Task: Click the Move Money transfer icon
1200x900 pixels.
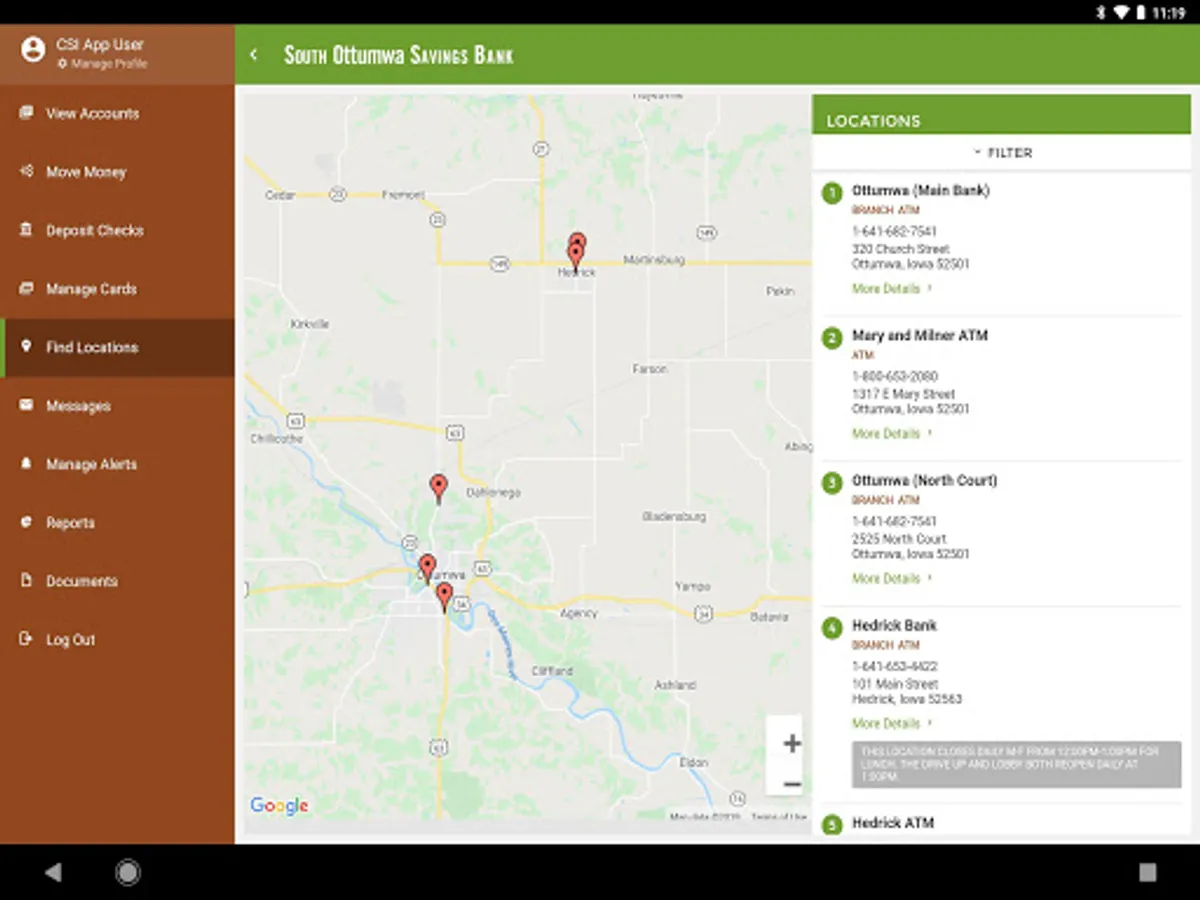Action: tap(26, 172)
